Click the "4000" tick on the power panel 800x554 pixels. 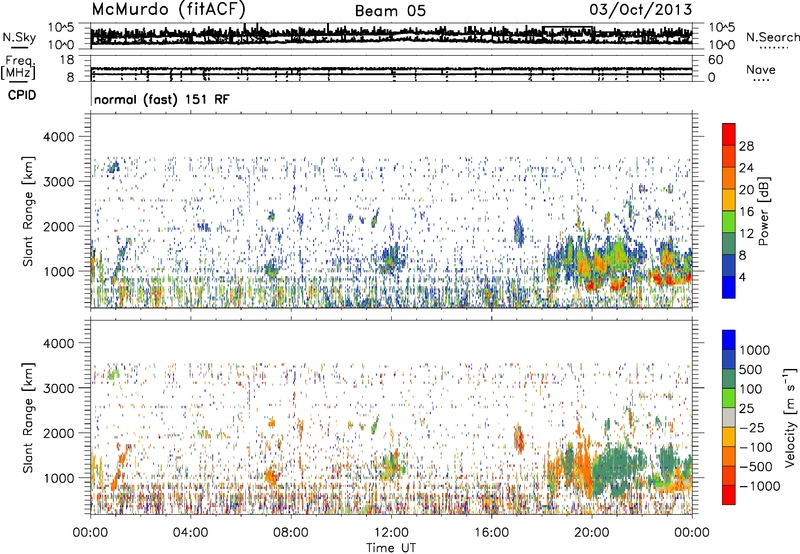pos(58,137)
